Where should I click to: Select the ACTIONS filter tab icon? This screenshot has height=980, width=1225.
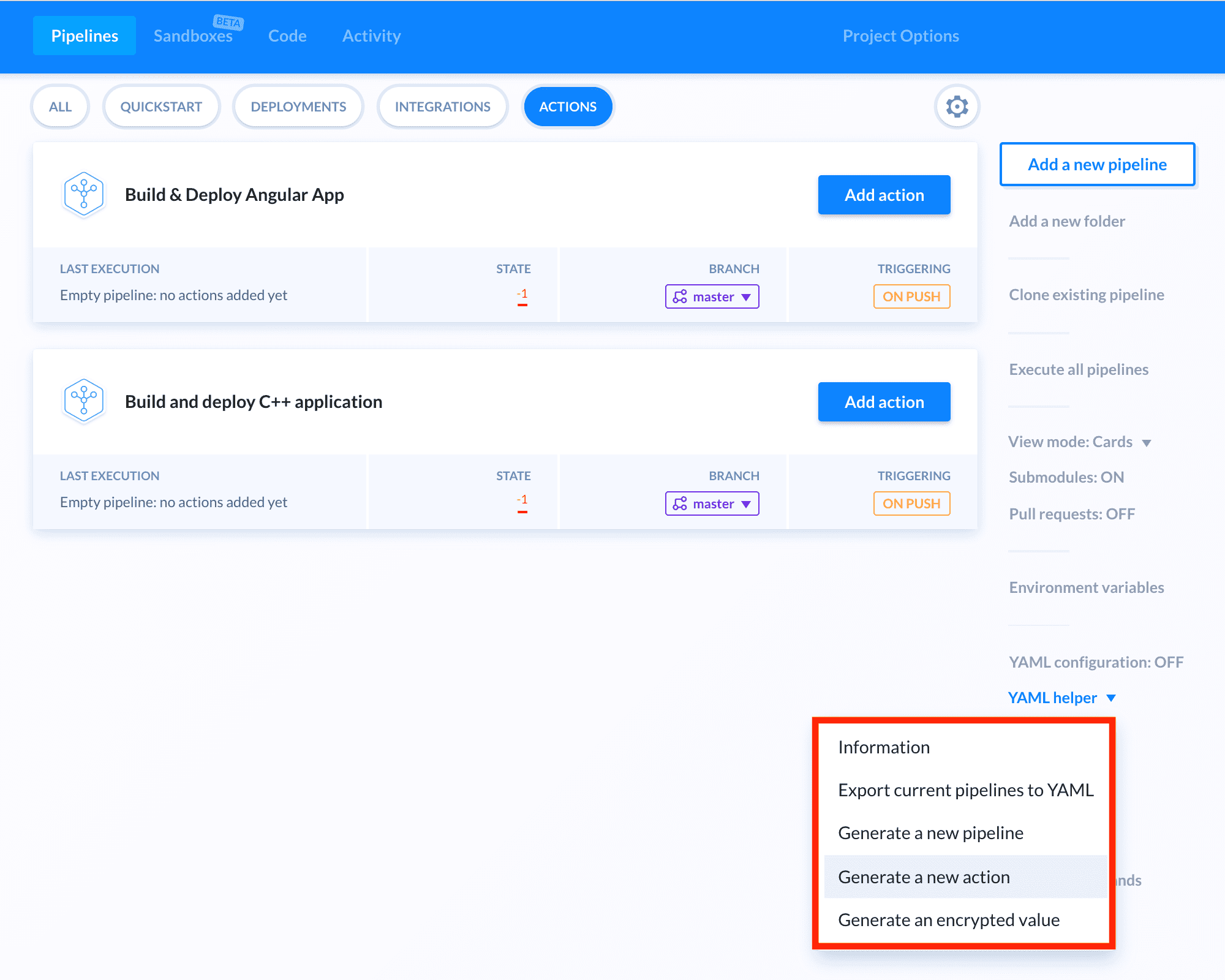[x=567, y=106]
